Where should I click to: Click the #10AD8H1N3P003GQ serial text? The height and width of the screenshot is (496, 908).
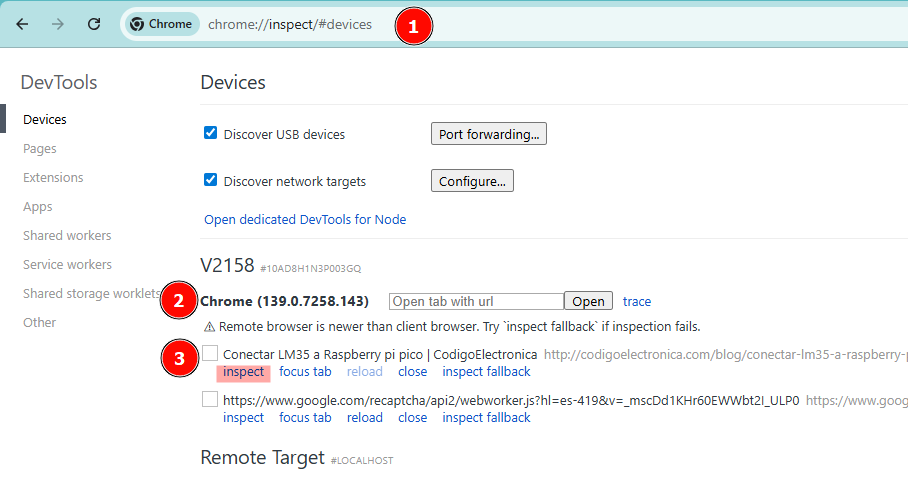point(310,269)
